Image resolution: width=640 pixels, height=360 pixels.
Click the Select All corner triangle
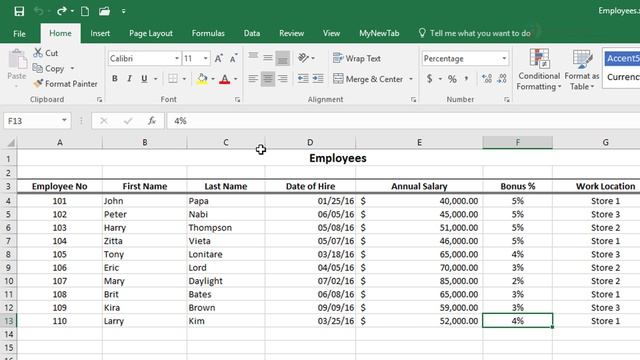click(x=11, y=142)
